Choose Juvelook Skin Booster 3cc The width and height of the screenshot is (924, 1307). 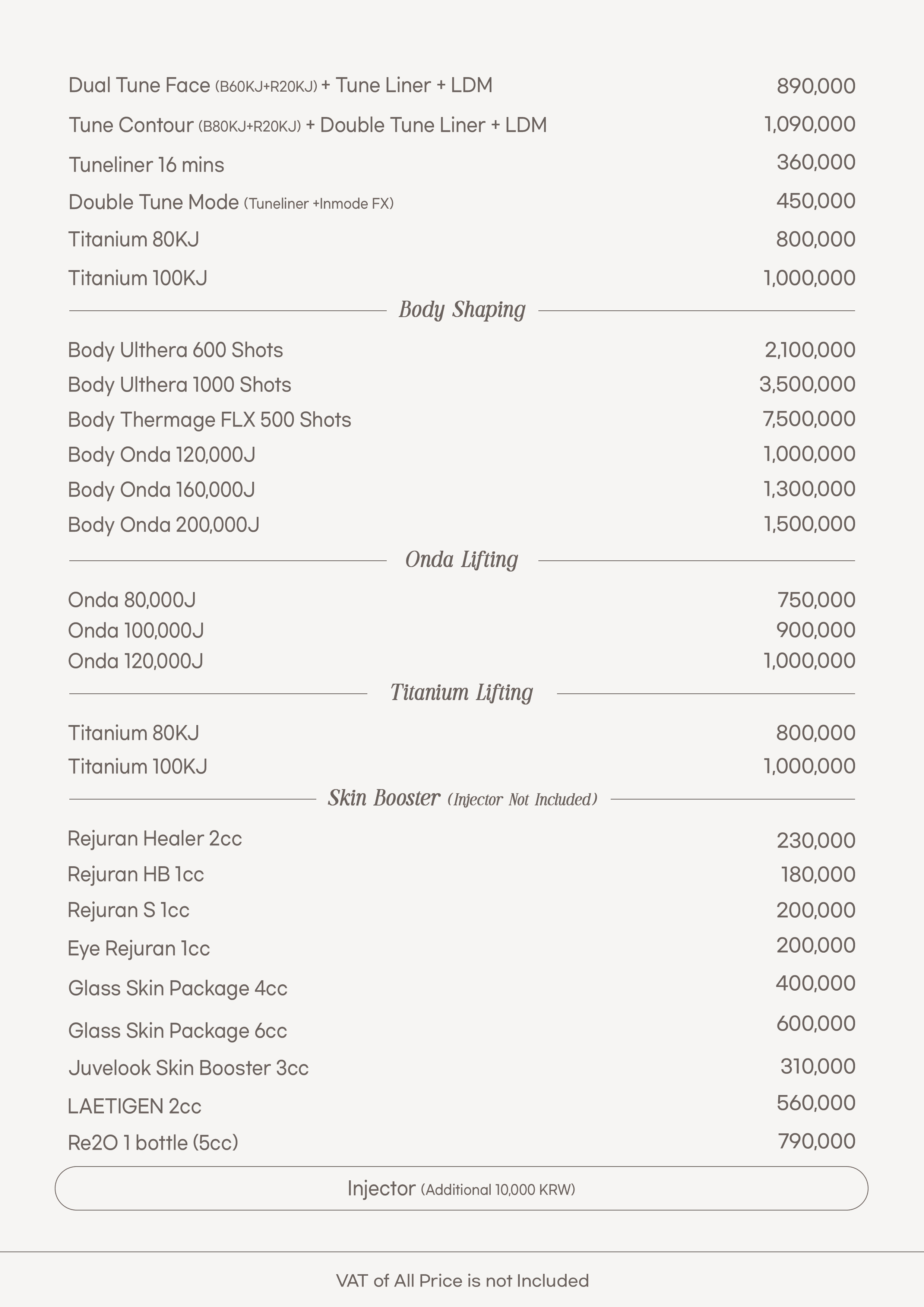click(x=189, y=1068)
